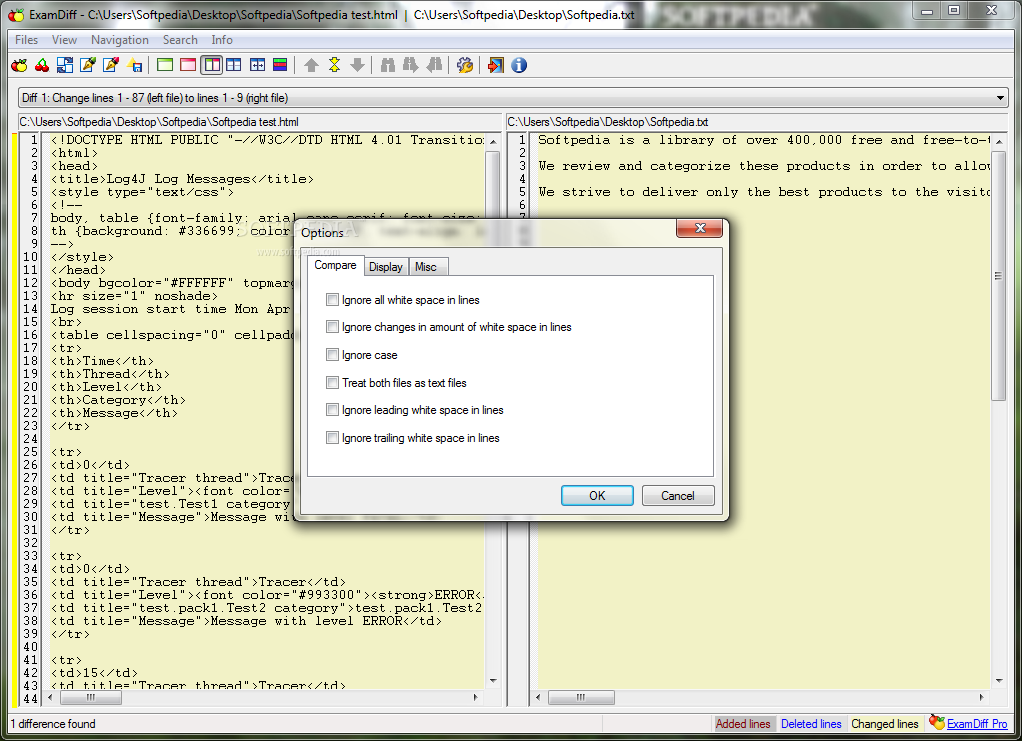Open the Info menu
This screenshot has width=1022, height=741.
[x=222, y=40]
